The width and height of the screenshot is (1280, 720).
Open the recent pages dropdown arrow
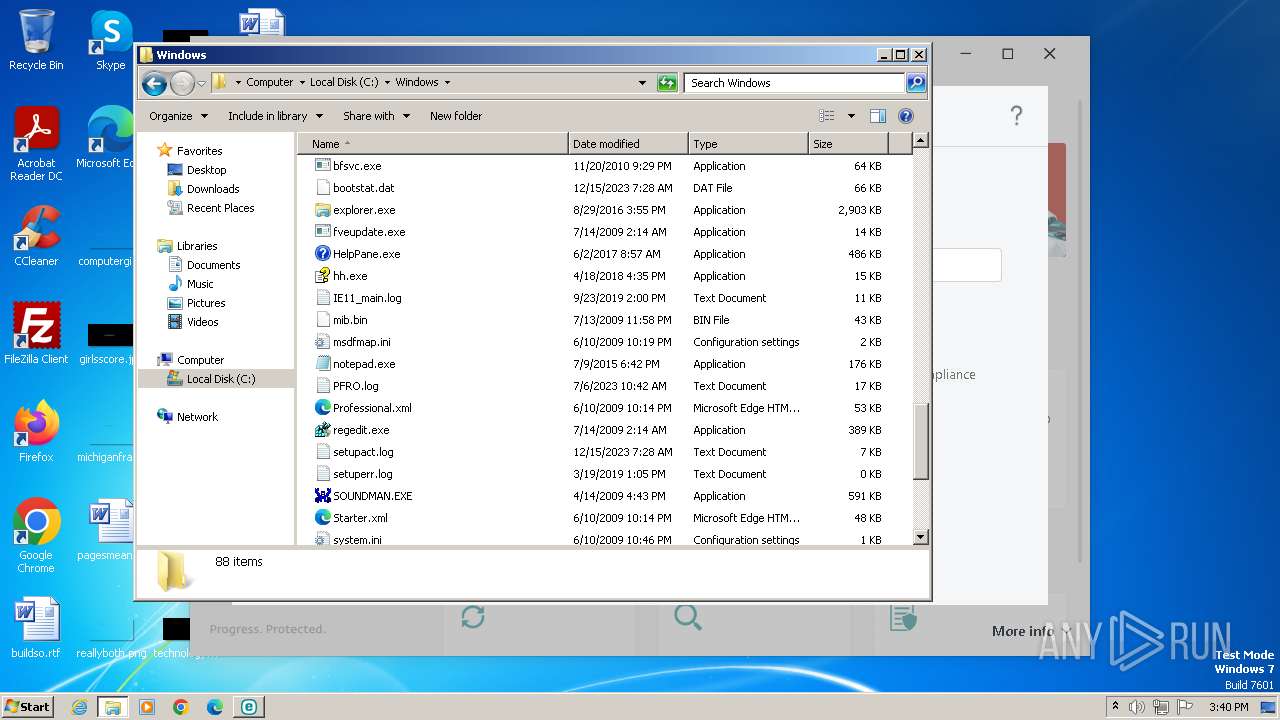click(x=201, y=83)
